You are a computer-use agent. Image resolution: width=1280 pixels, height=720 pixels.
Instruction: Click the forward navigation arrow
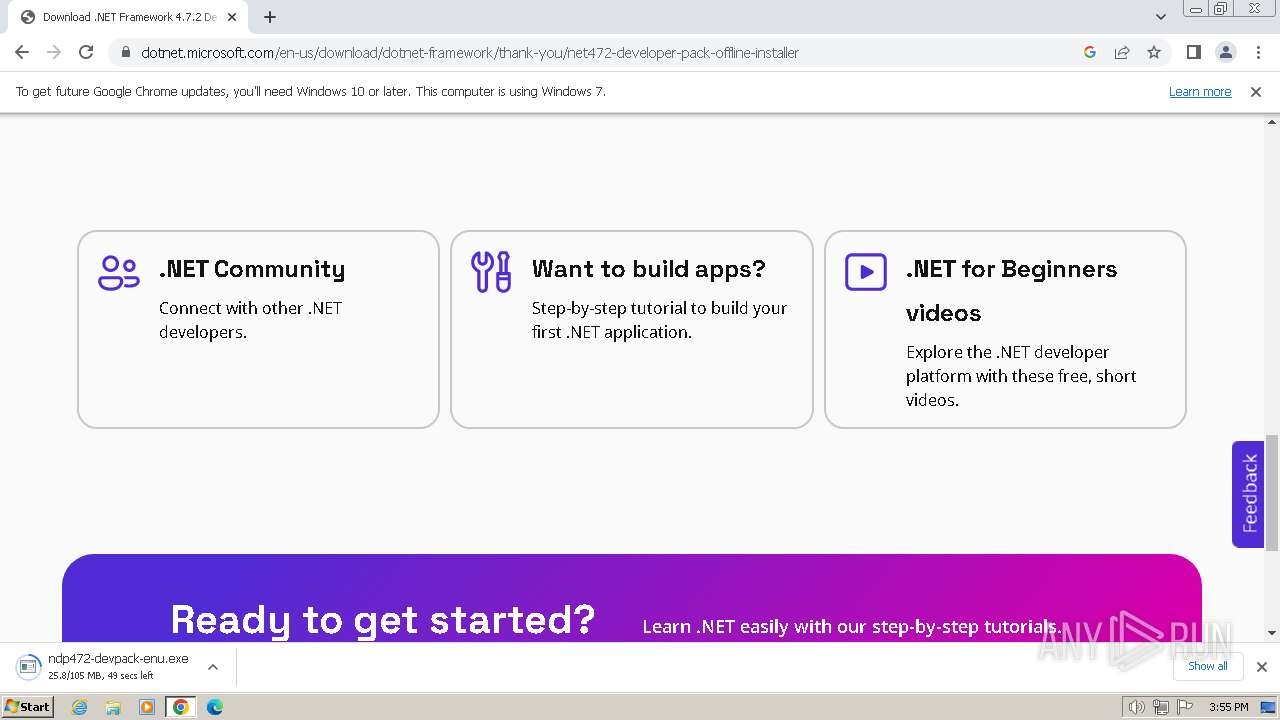coord(54,52)
